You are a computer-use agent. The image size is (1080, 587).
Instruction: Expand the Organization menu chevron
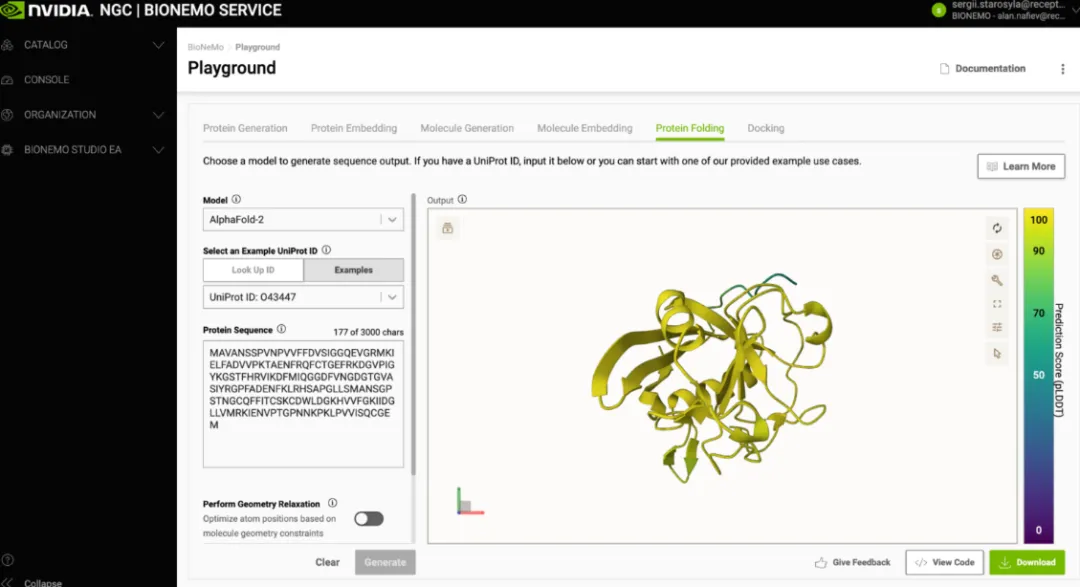(x=158, y=115)
